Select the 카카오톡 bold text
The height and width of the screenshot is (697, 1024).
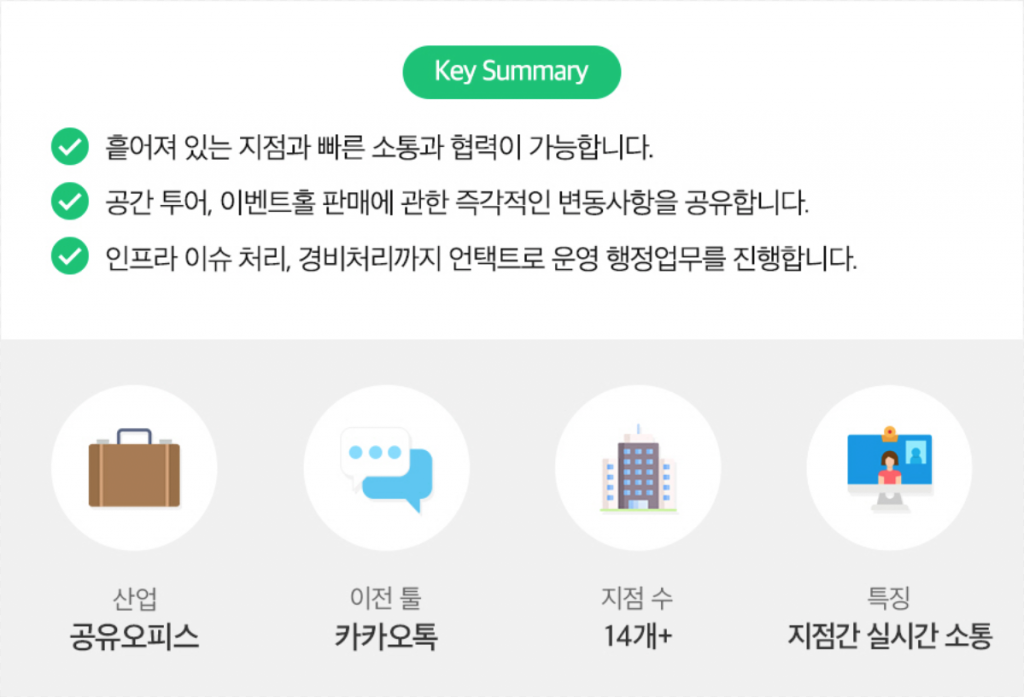click(386, 636)
